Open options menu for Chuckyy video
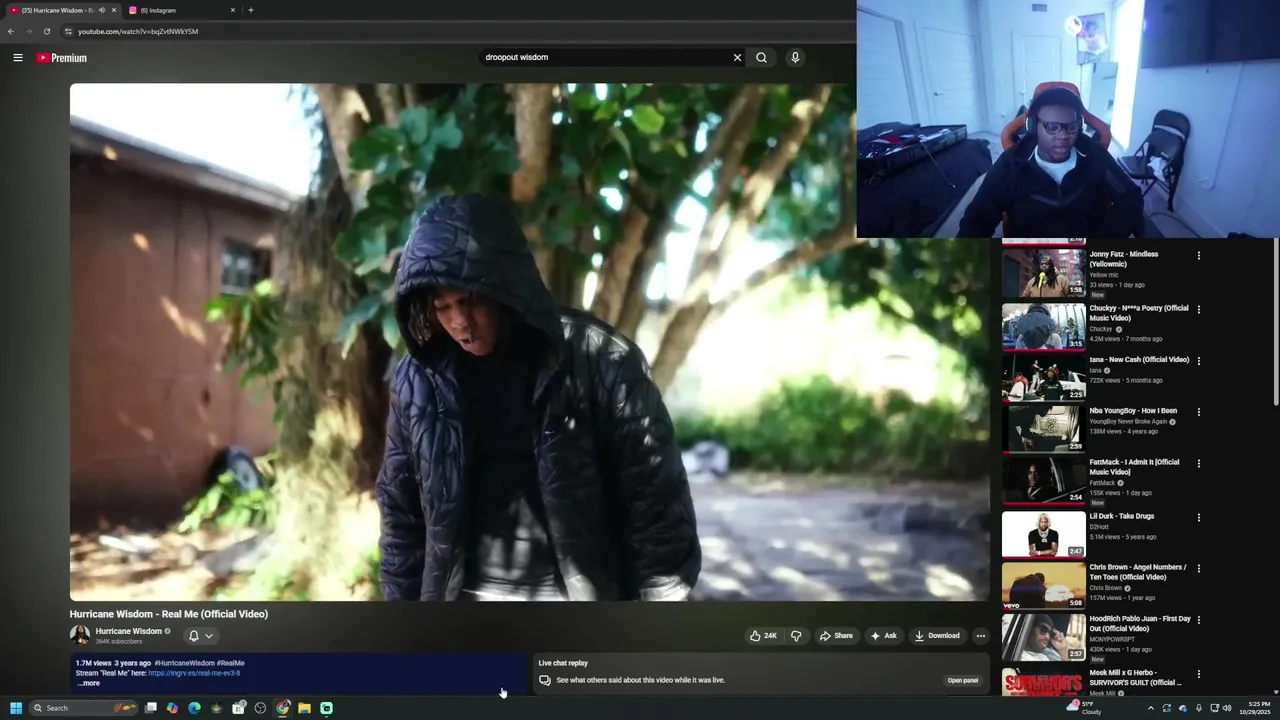The height and width of the screenshot is (720, 1280). coord(1199,310)
